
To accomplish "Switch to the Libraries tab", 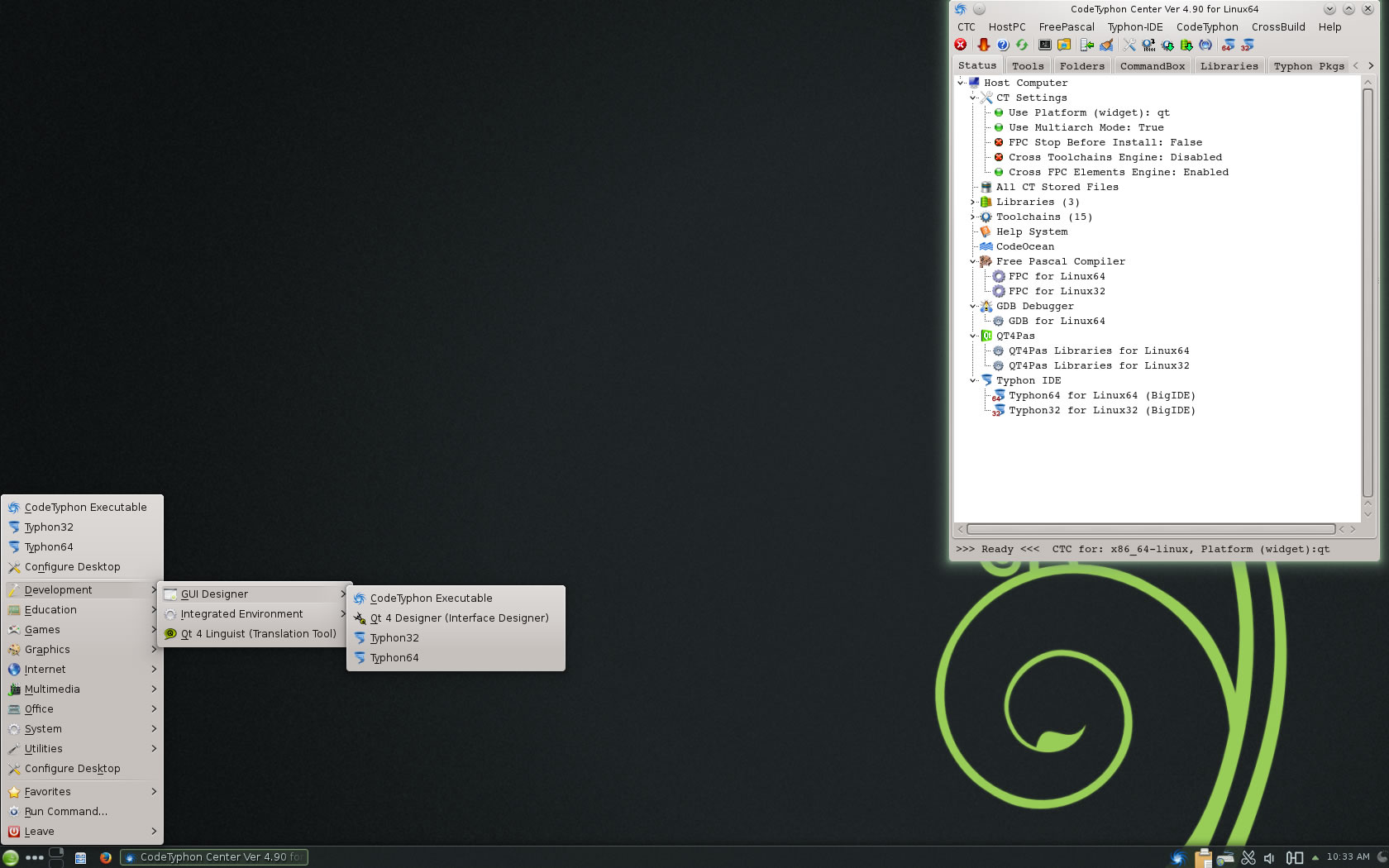I will click(x=1229, y=66).
